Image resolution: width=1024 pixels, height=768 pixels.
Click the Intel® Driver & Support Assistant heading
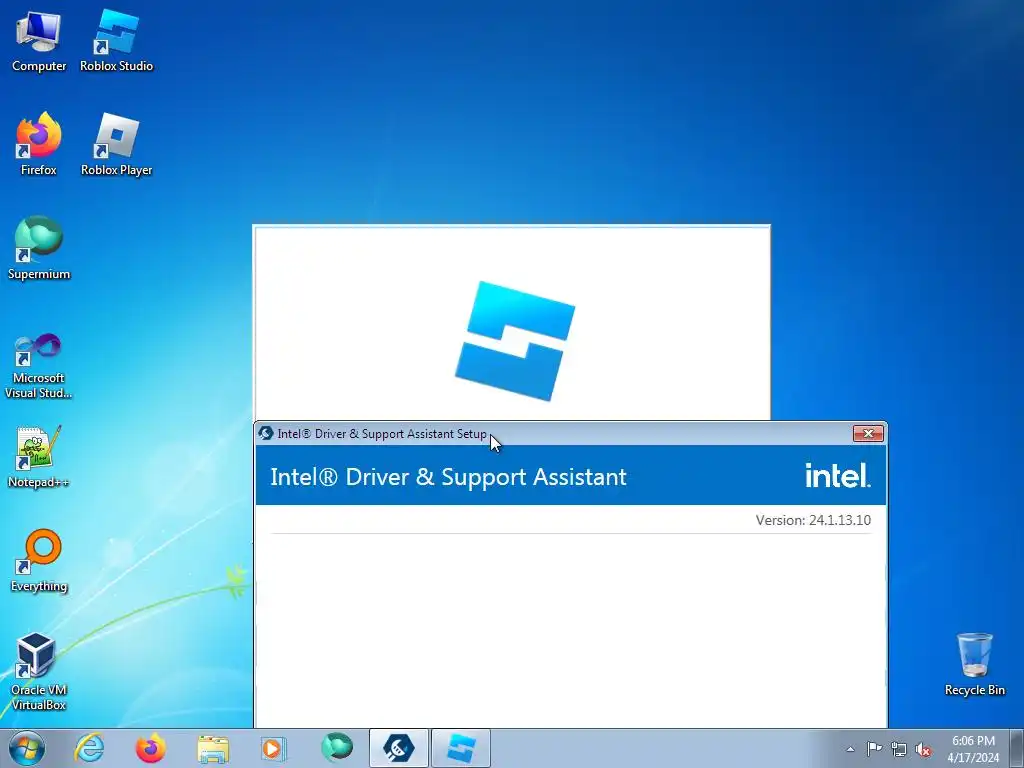[449, 477]
